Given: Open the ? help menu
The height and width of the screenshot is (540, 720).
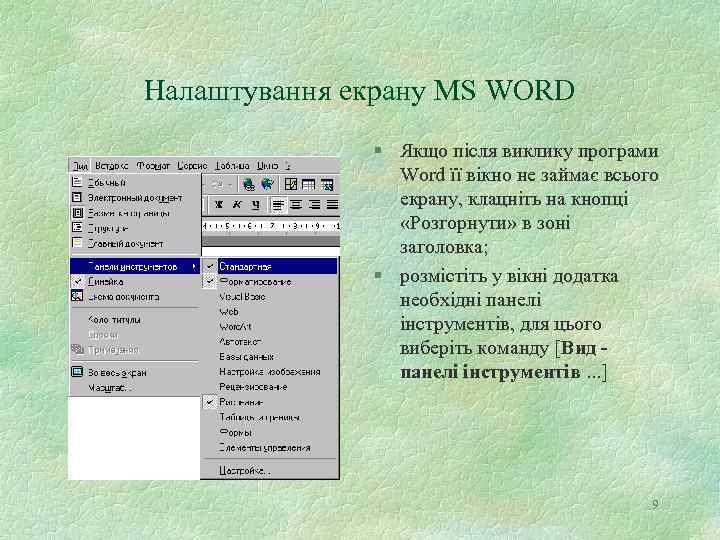Looking at the screenshot, I should (288, 166).
